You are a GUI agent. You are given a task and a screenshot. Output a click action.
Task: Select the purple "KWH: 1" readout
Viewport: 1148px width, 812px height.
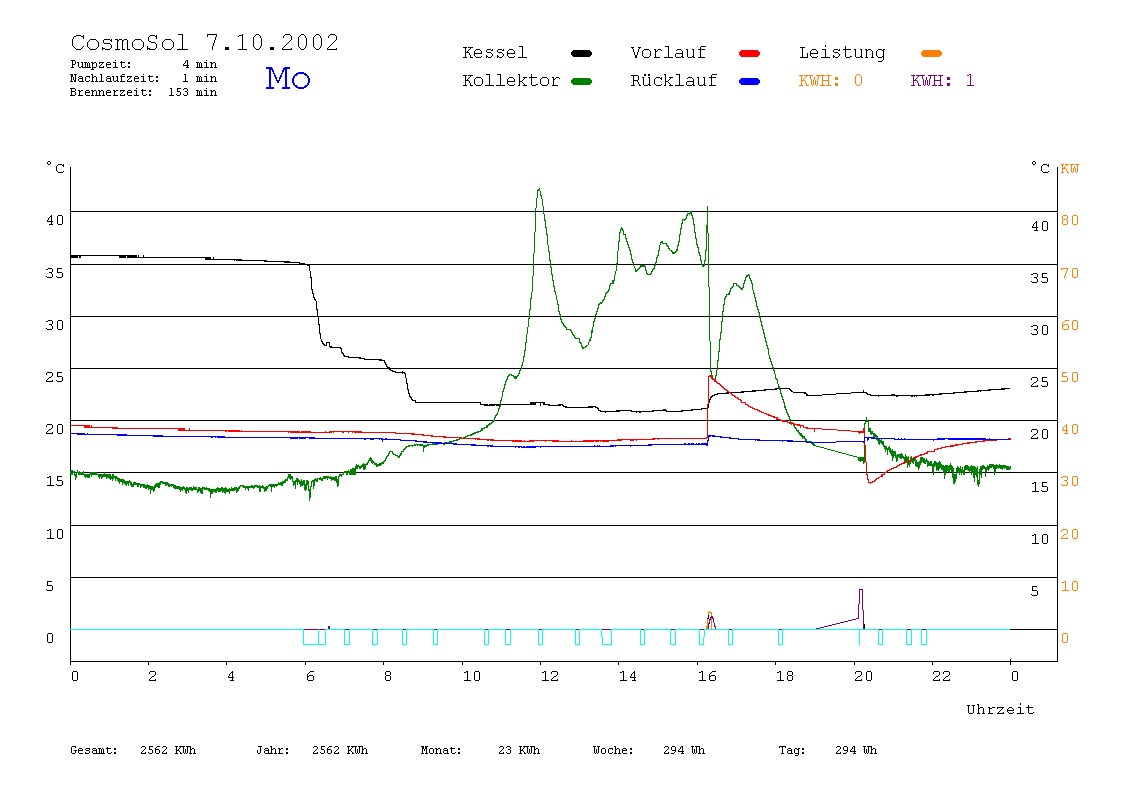tap(943, 81)
